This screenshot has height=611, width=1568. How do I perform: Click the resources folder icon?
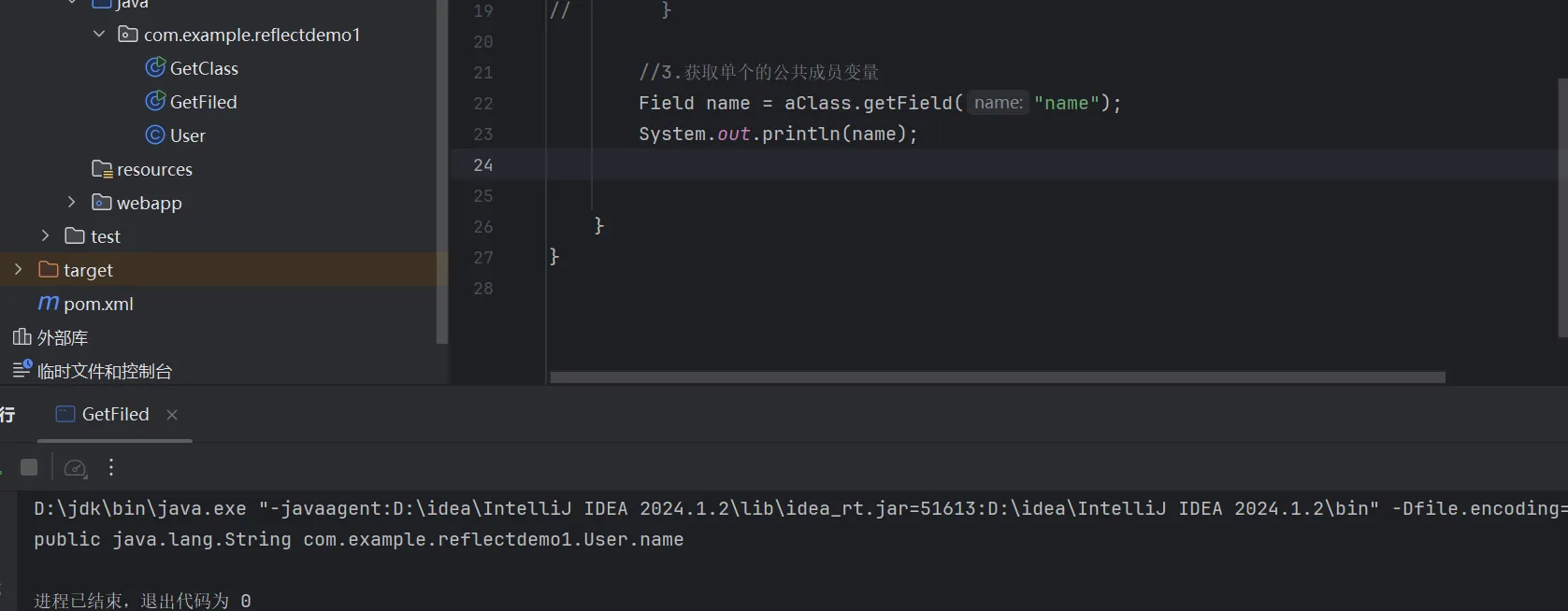coord(102,169)
